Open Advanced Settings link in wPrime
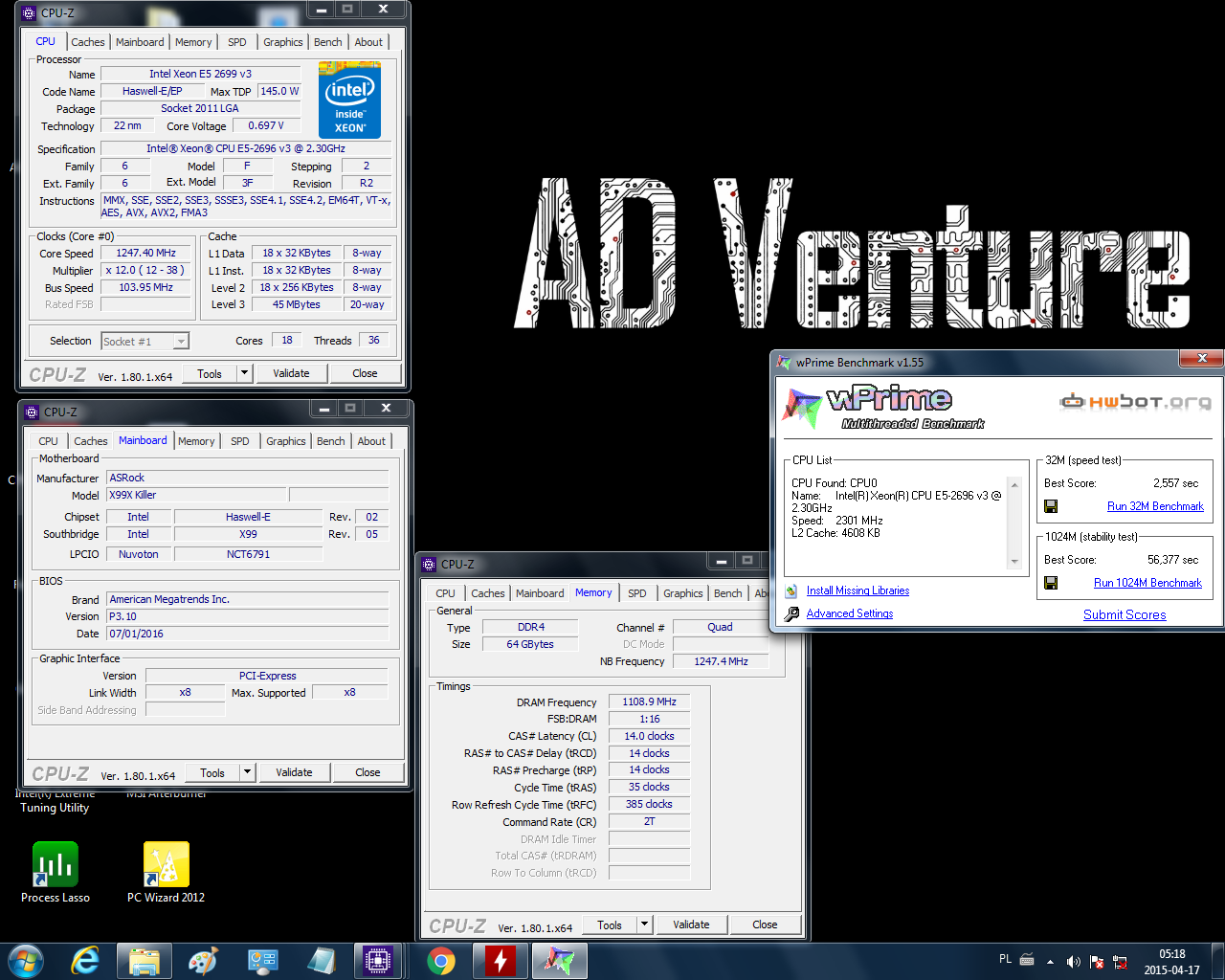This screenshot has height=980, width=1225. [x=850, y=613]
